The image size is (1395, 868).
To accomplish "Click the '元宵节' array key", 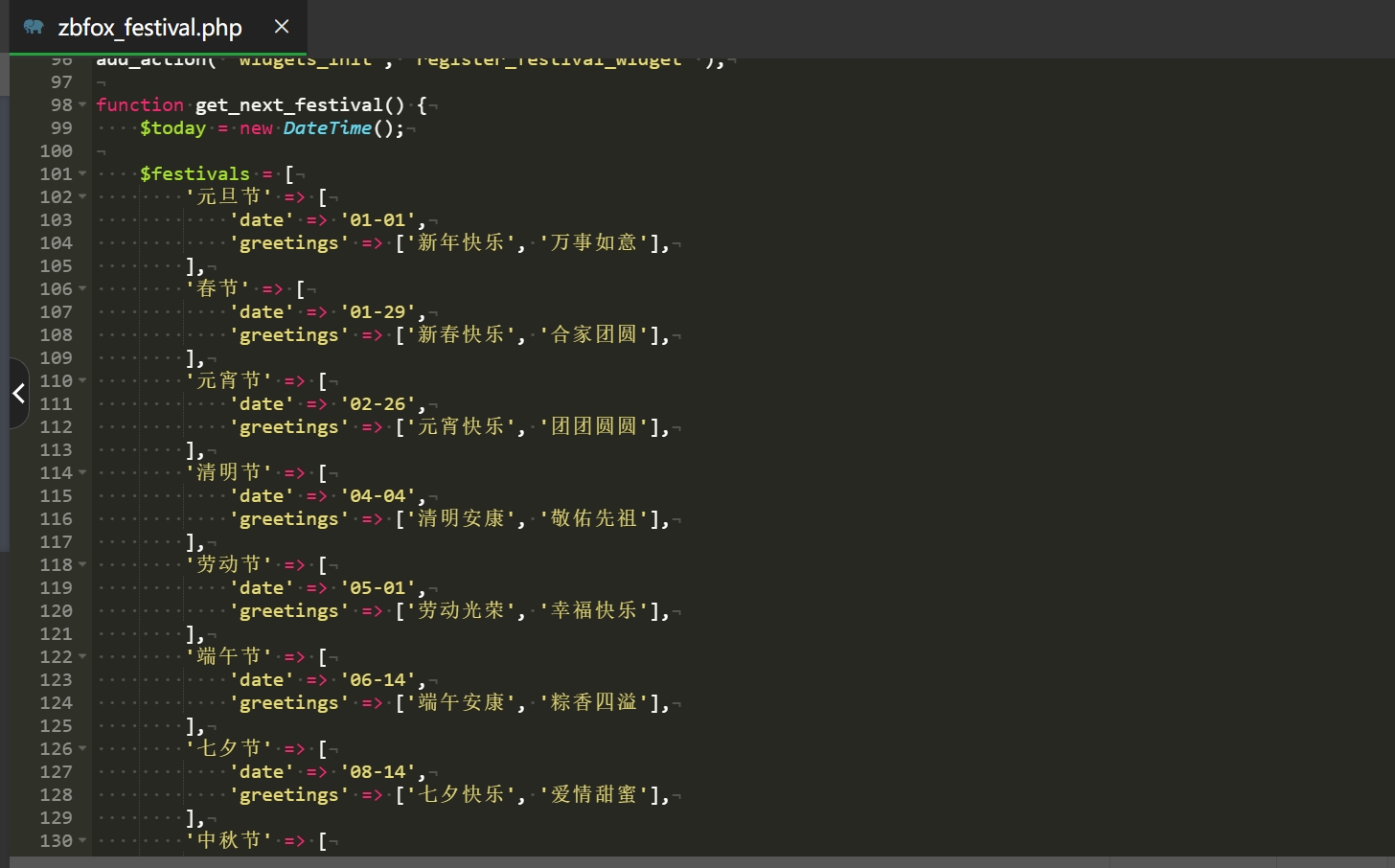I will (229, 380).
